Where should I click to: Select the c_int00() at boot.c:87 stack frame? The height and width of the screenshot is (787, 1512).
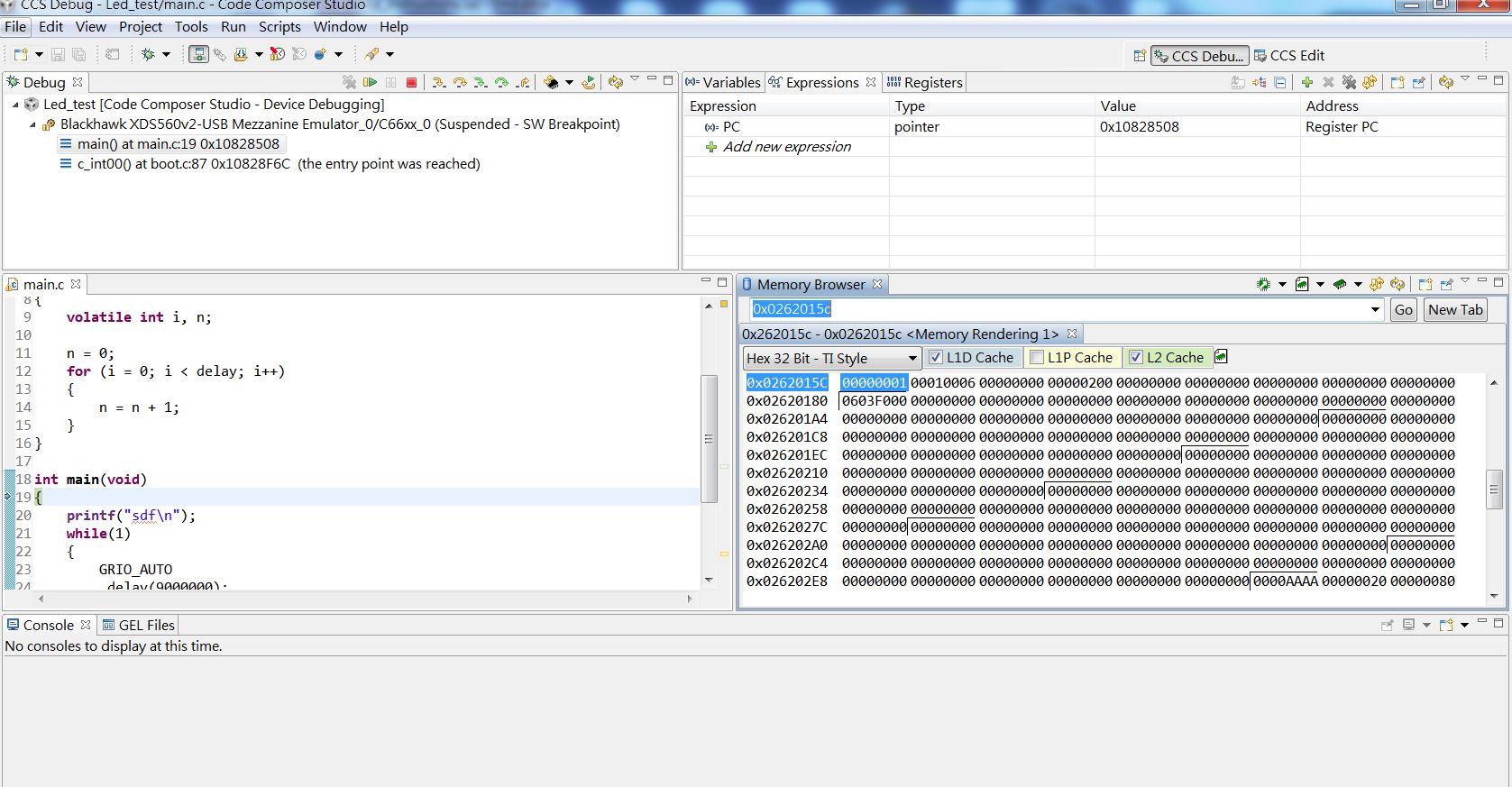[x=270, y=163]
